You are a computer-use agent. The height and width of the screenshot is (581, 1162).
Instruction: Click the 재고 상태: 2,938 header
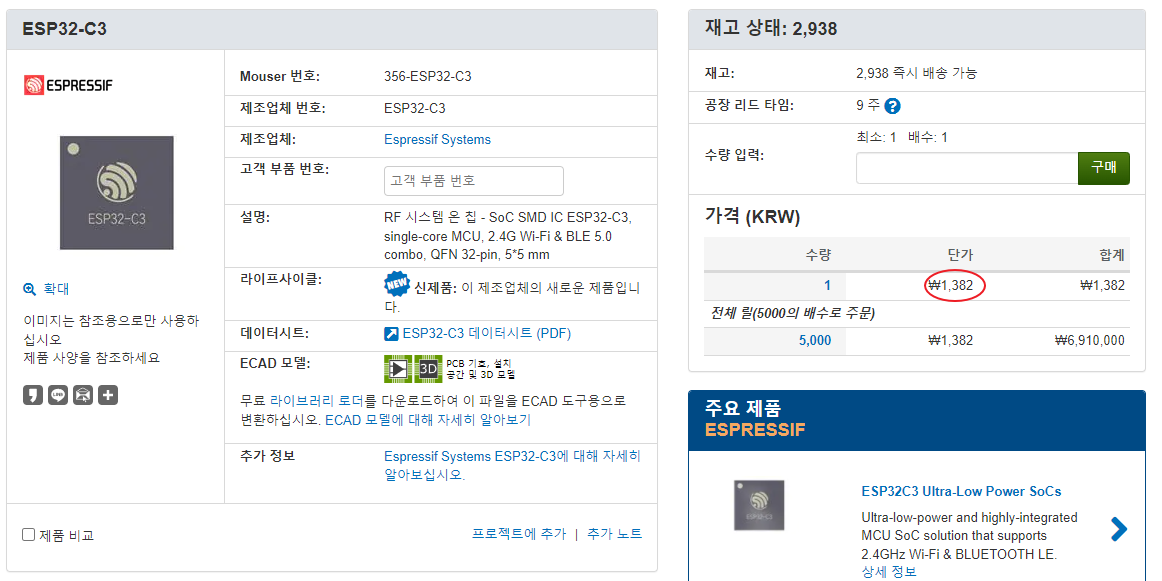tap(771, 29)
